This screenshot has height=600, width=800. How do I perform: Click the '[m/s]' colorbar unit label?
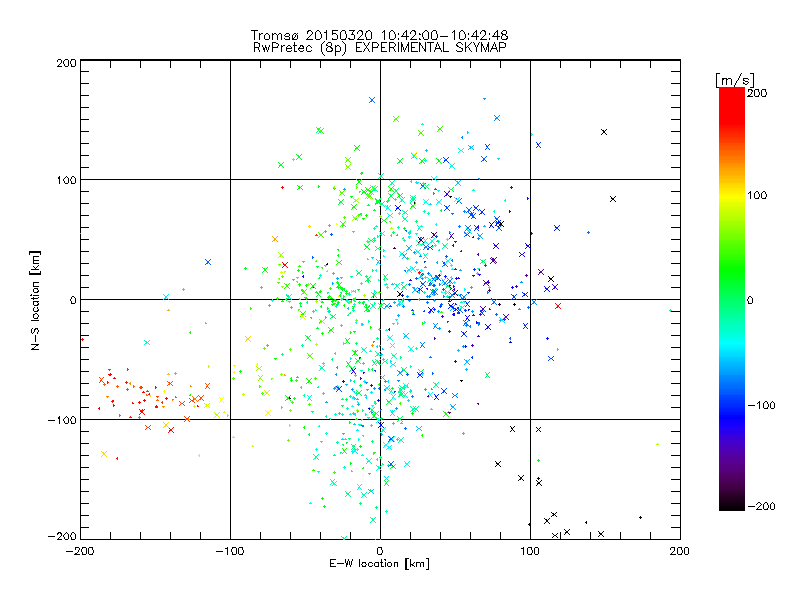point(735,80)
